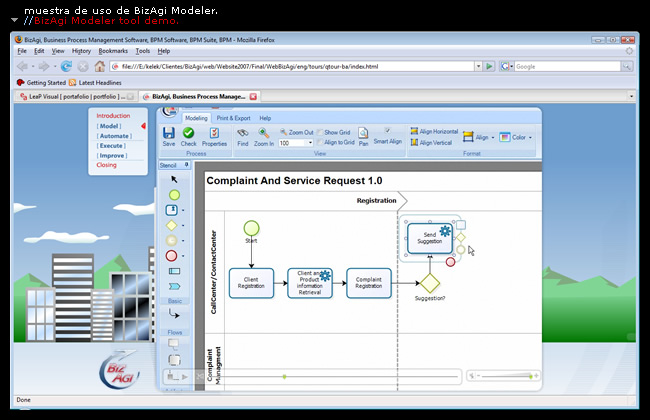Switch to the Print & Export tab
Image resolution: width=650 pixels, height=420 pixels.
click(x=233, y=118)
